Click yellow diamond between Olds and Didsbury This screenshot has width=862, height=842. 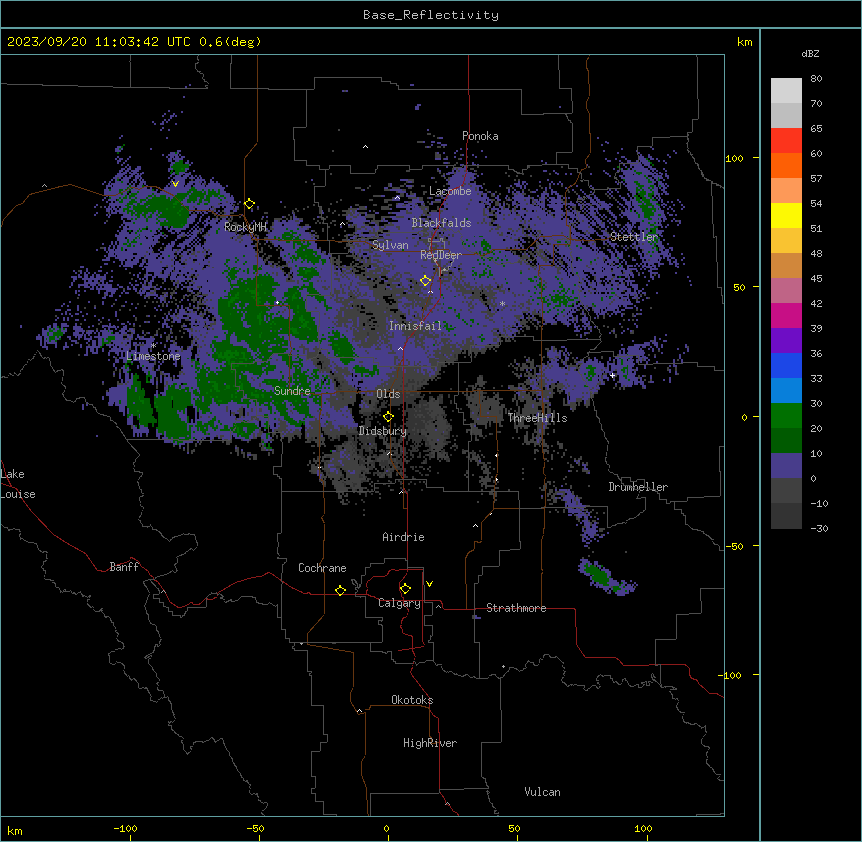(x=388, y=416)
